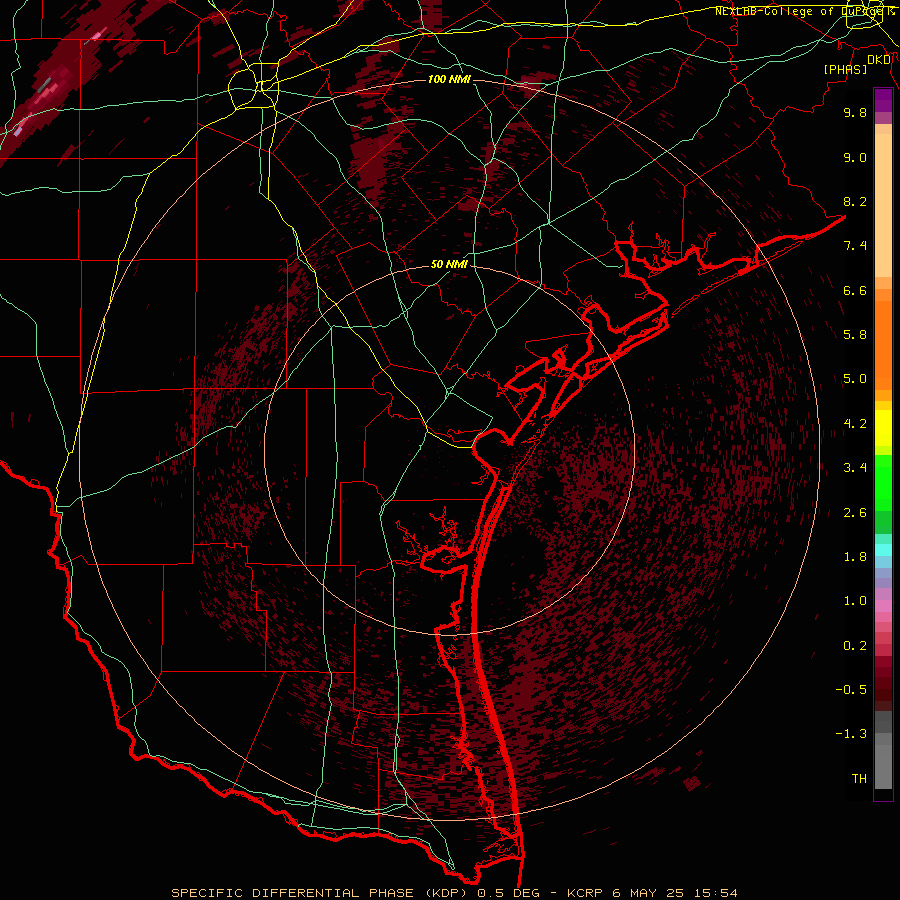900x900 pixels.
Task: Click the "50 NMI" range ring label
Action: [x=449, y=265]
